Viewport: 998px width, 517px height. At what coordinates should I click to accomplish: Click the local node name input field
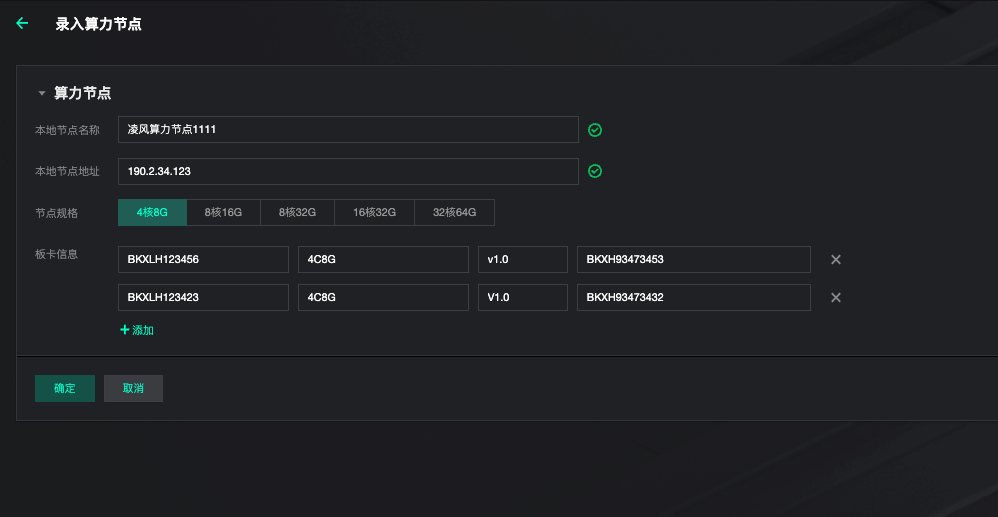348,130
